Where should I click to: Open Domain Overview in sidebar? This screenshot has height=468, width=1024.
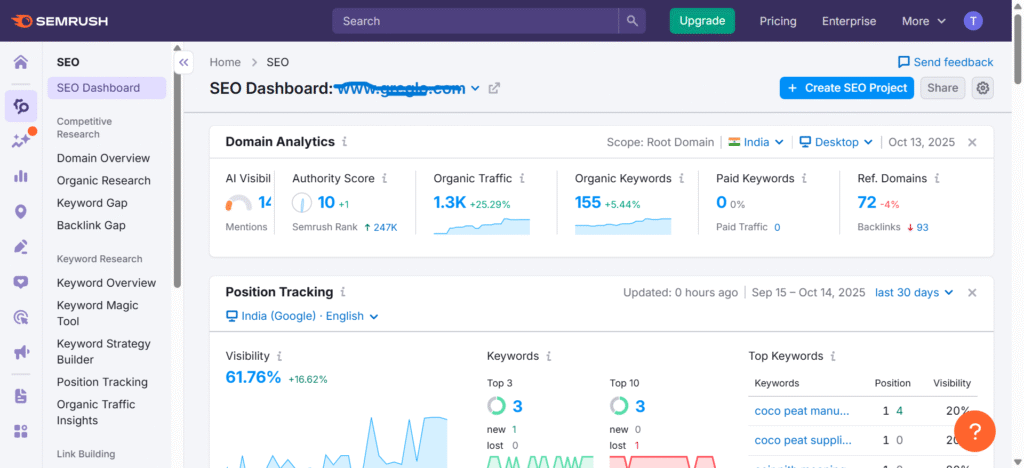(x=103, y=158)
